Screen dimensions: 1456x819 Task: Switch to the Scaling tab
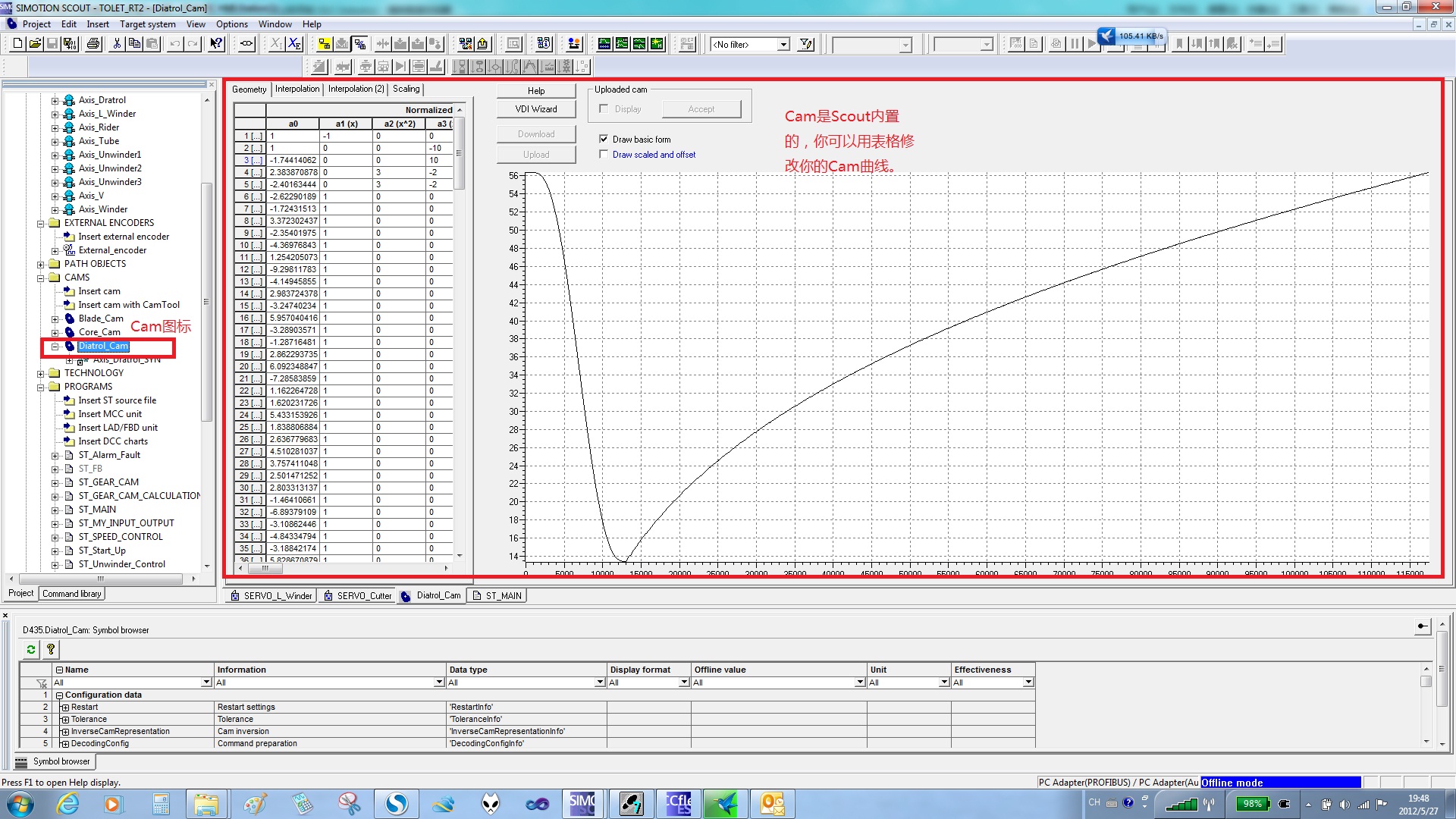click(406, 89)
